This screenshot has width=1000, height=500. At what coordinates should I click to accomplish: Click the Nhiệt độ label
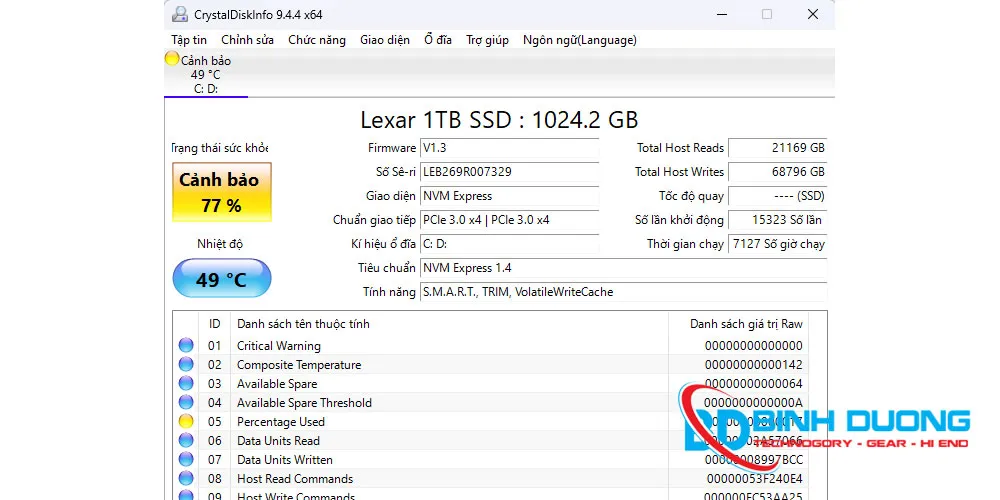tap(220, 244)
